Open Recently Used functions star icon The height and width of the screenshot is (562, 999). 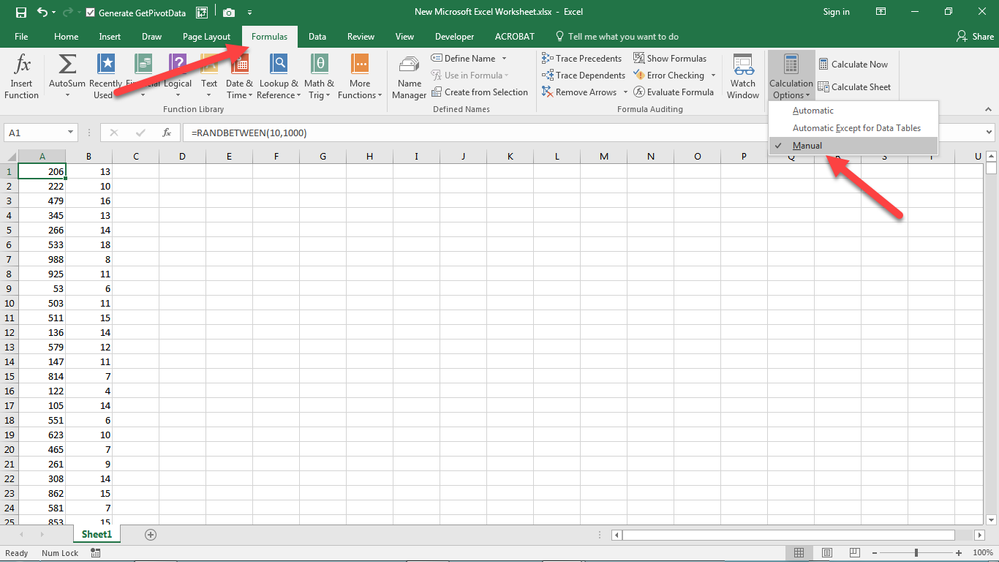(106, 64)
